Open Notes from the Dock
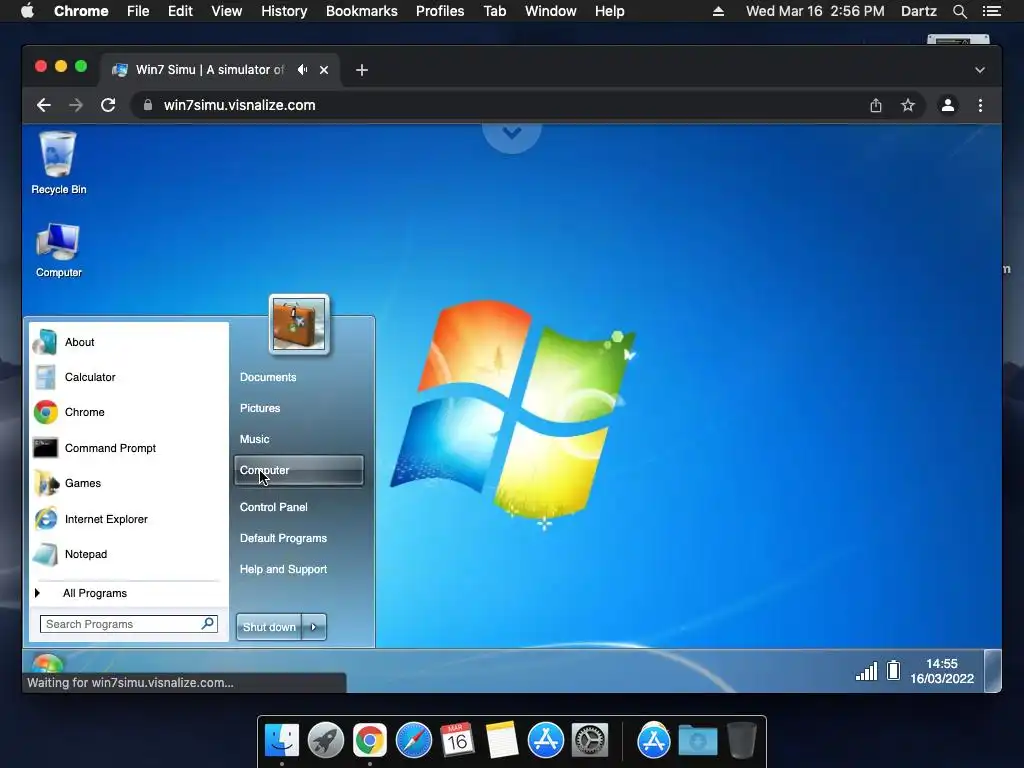This screenshot has height=768, width=1024. [502, 741]
